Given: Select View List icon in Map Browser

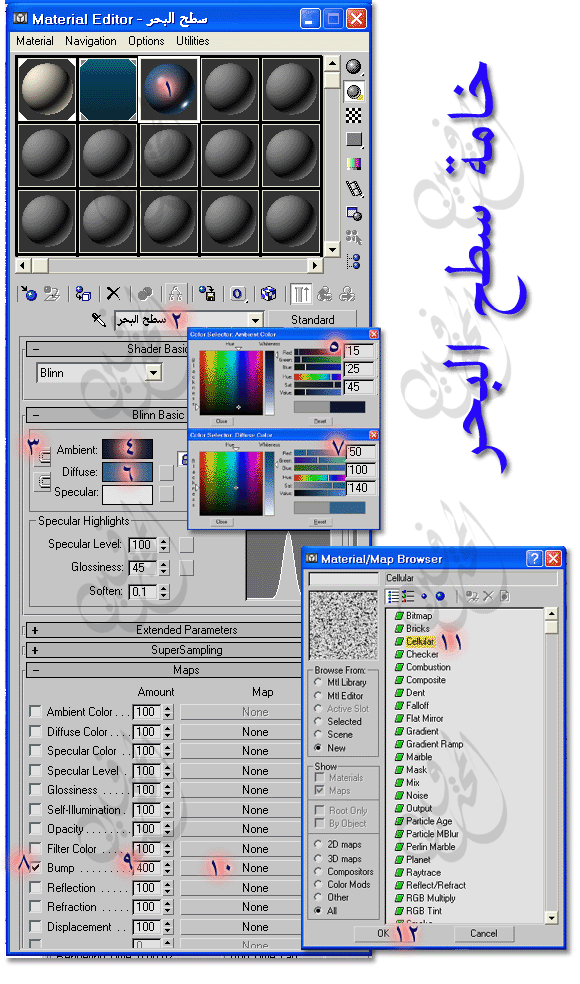Looking at the screenshot, I should pyautogui.click(x=394, y=596).
